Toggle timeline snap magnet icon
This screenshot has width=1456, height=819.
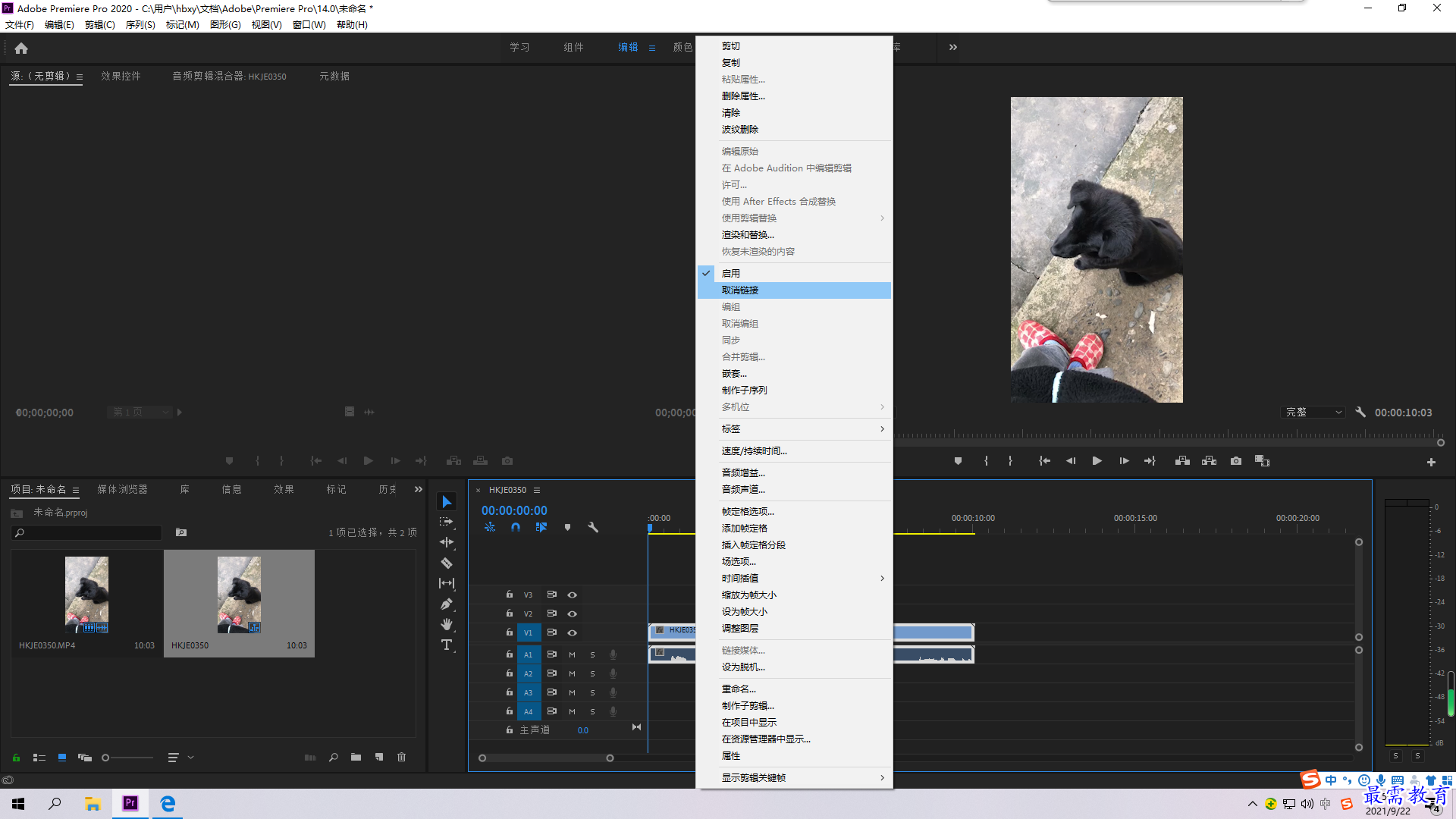coord(516,527)
